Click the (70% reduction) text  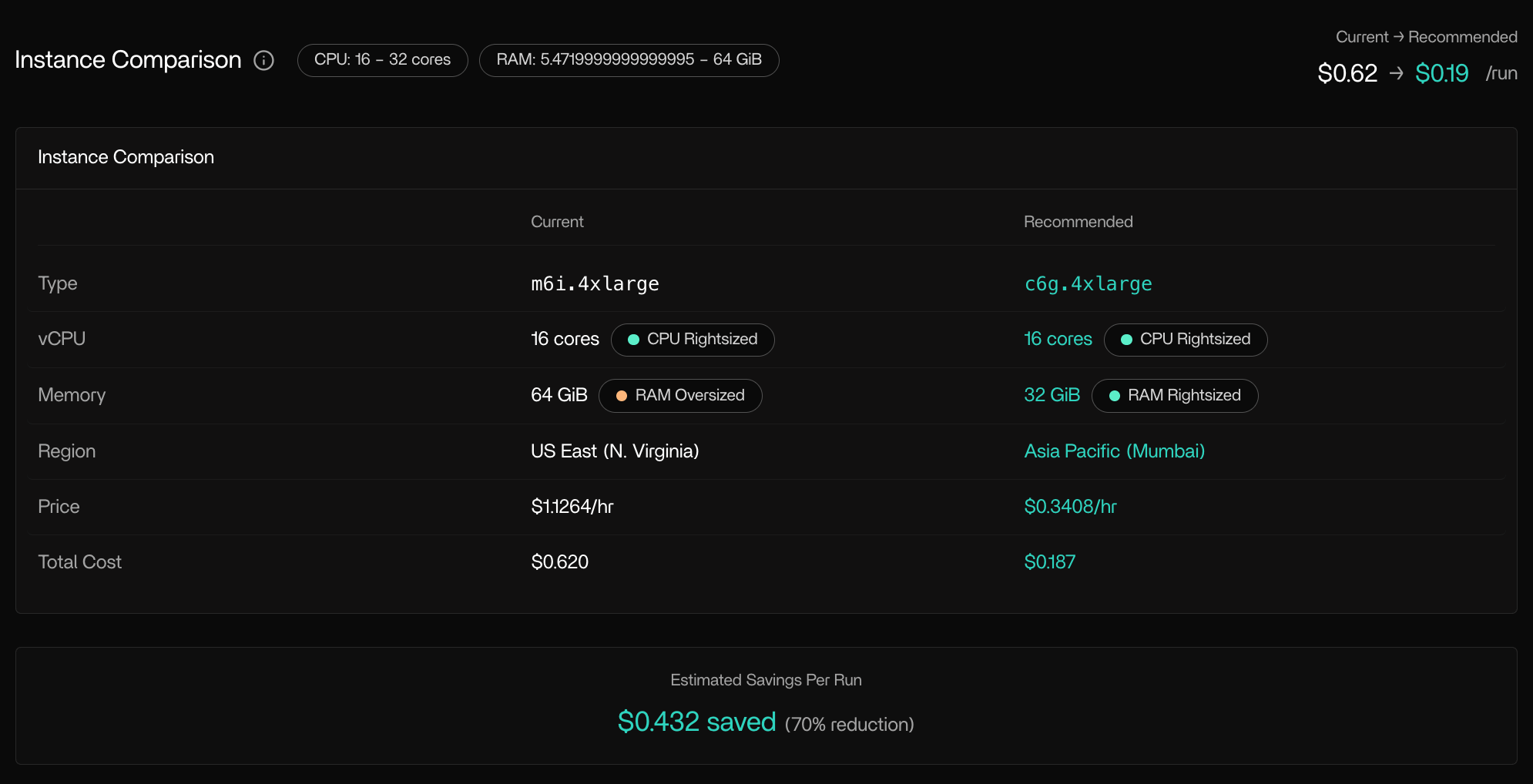click(x=849, y=725)
